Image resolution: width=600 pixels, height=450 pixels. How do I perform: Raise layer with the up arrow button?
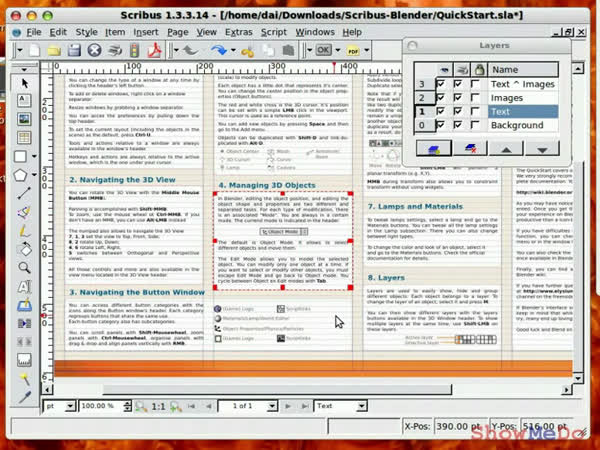coord(506,148)
